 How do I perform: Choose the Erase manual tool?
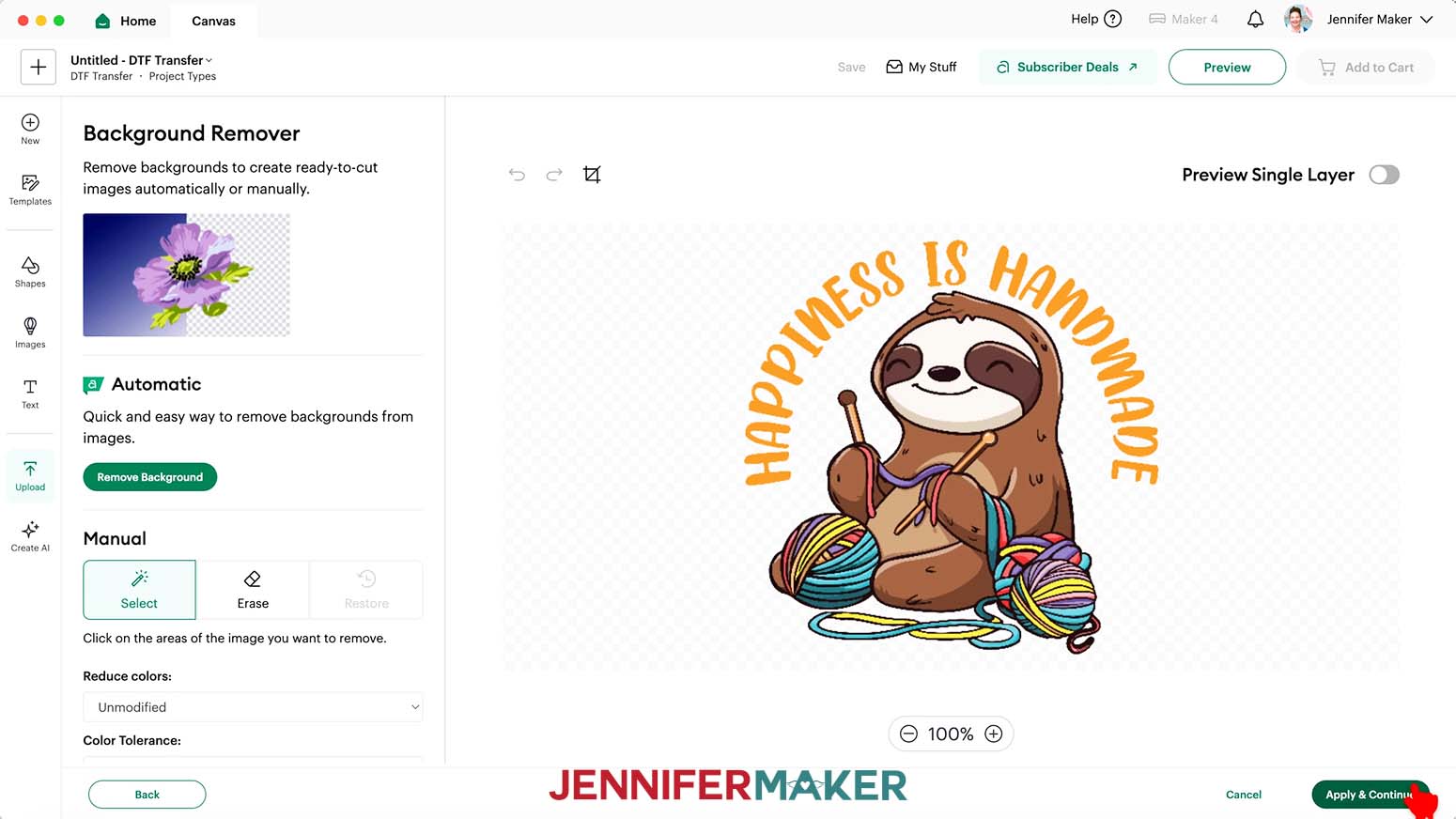click(x=253, y=590)
